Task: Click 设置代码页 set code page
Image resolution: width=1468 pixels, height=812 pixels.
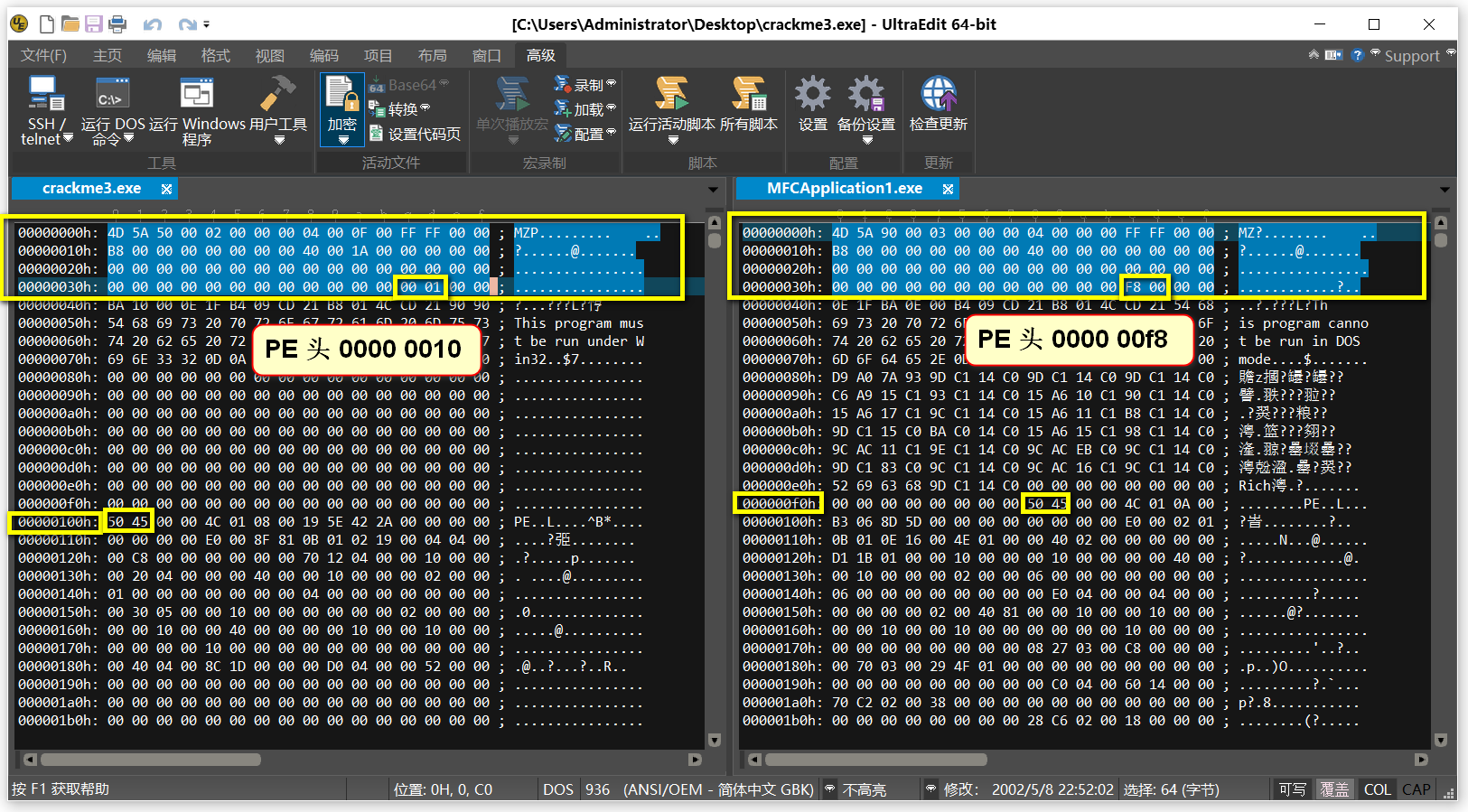Action: (x=416, y=134)
